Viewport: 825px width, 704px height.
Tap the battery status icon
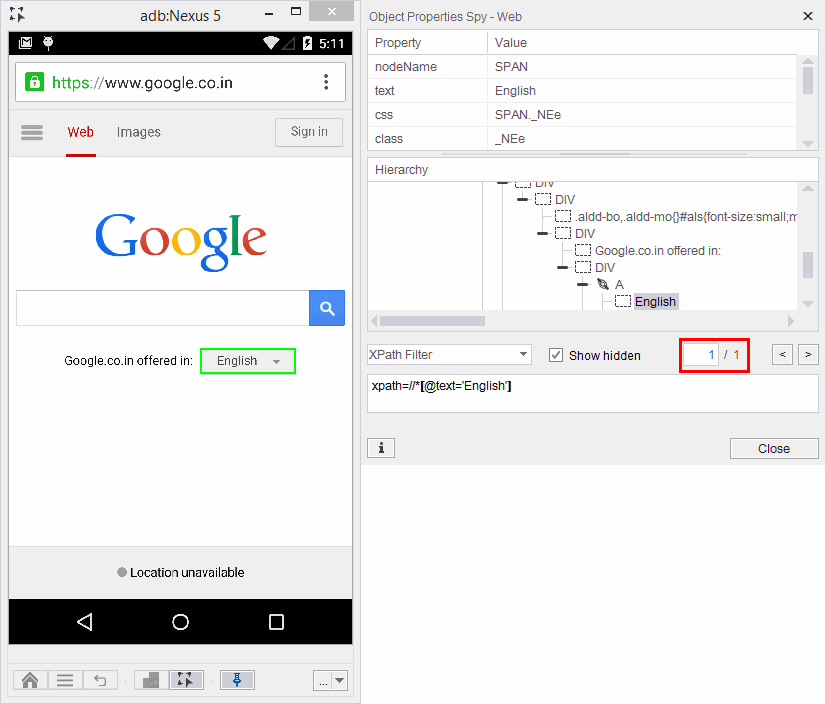click(308, 43)
